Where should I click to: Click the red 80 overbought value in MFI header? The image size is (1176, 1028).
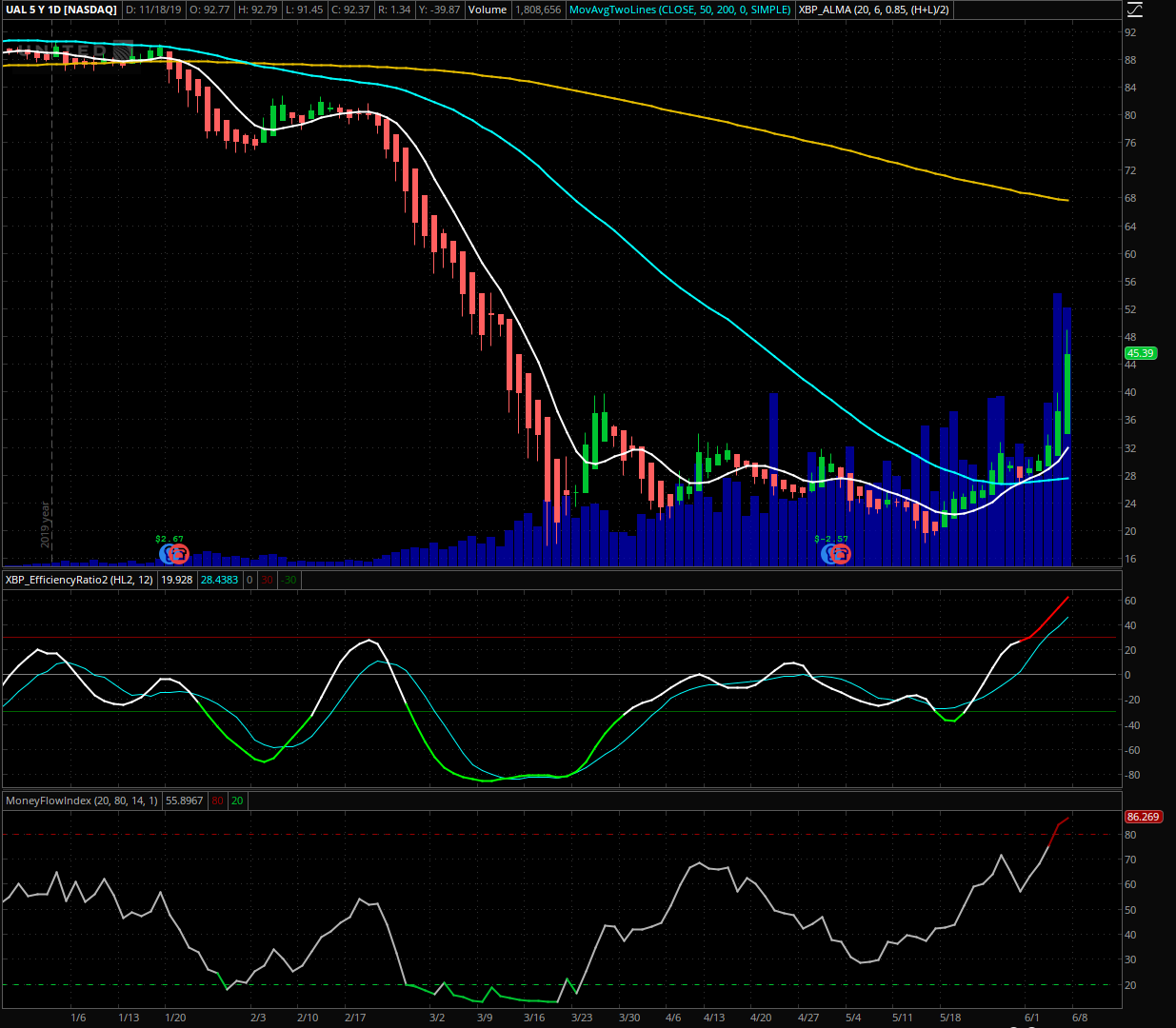click(218, 801)
